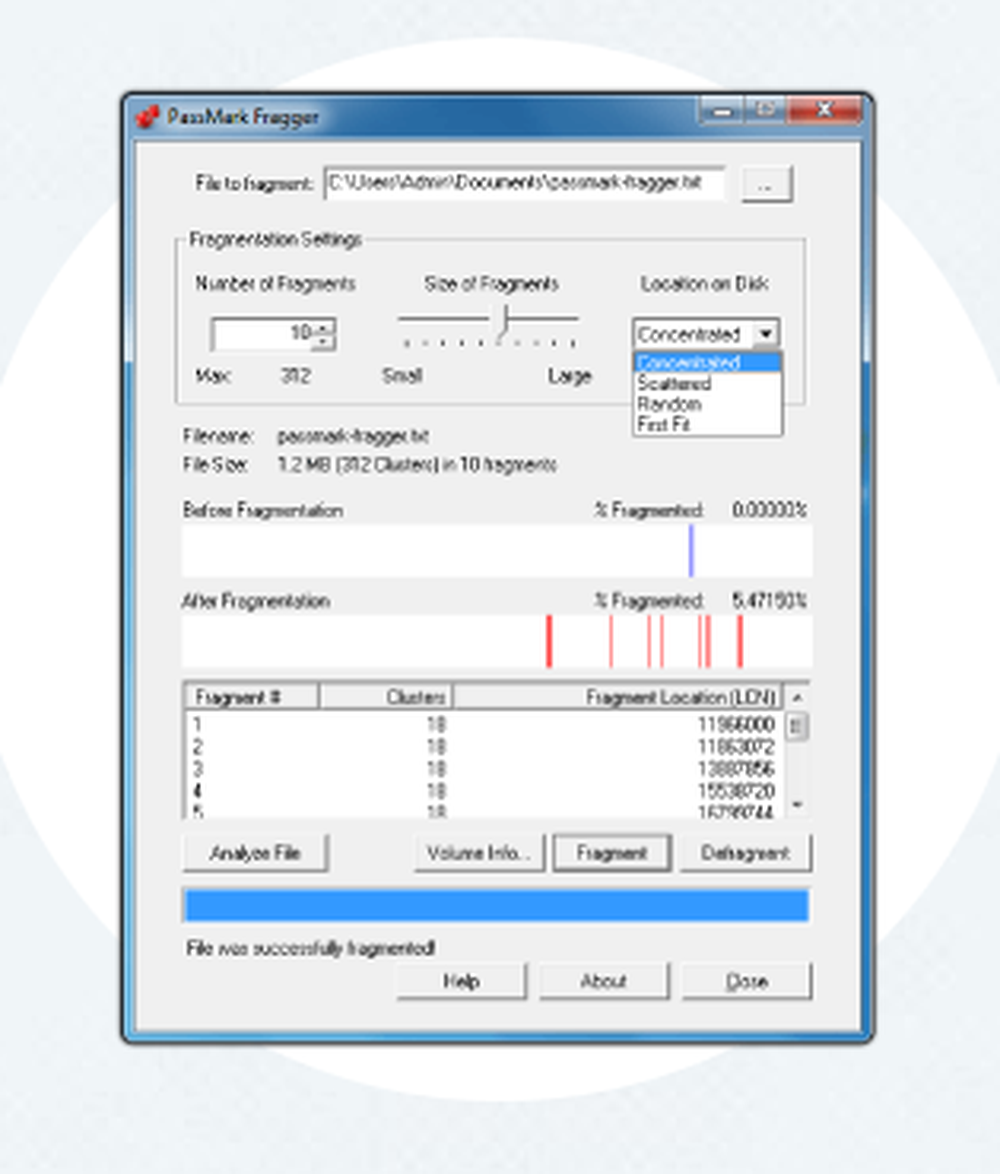Click the File Size value text
Viewport: 1000px width, 1174px height.
[417, 465]
